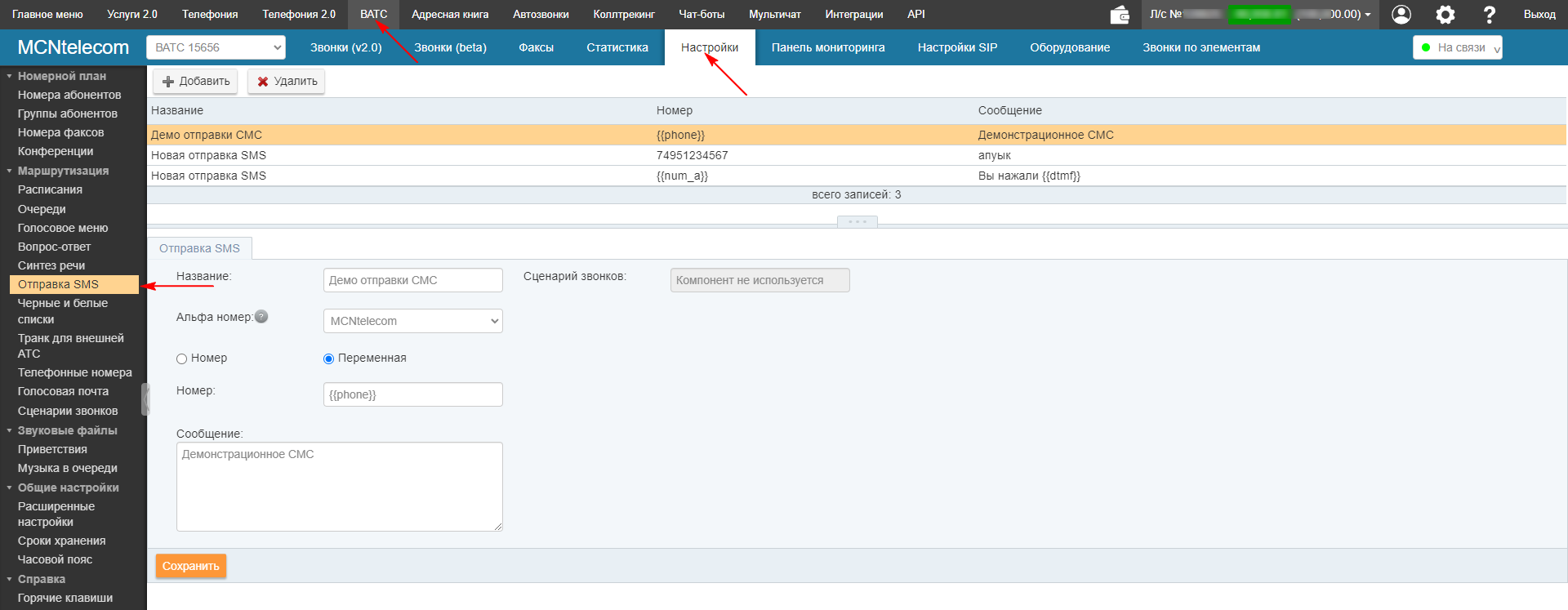Click the Сообщение text area

(x=340, y=487)
